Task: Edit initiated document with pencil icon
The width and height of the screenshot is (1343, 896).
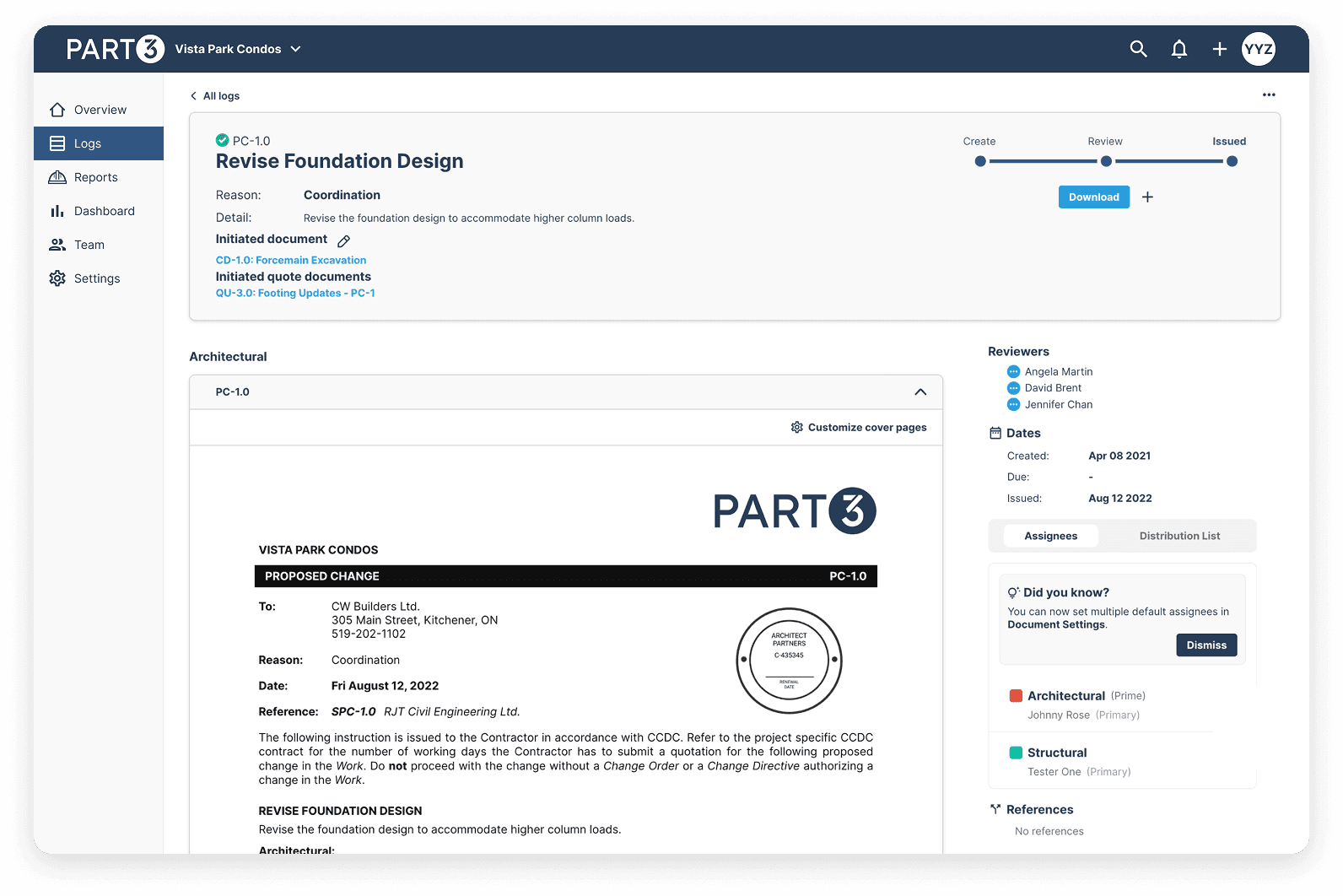Action: pos(343,240)
